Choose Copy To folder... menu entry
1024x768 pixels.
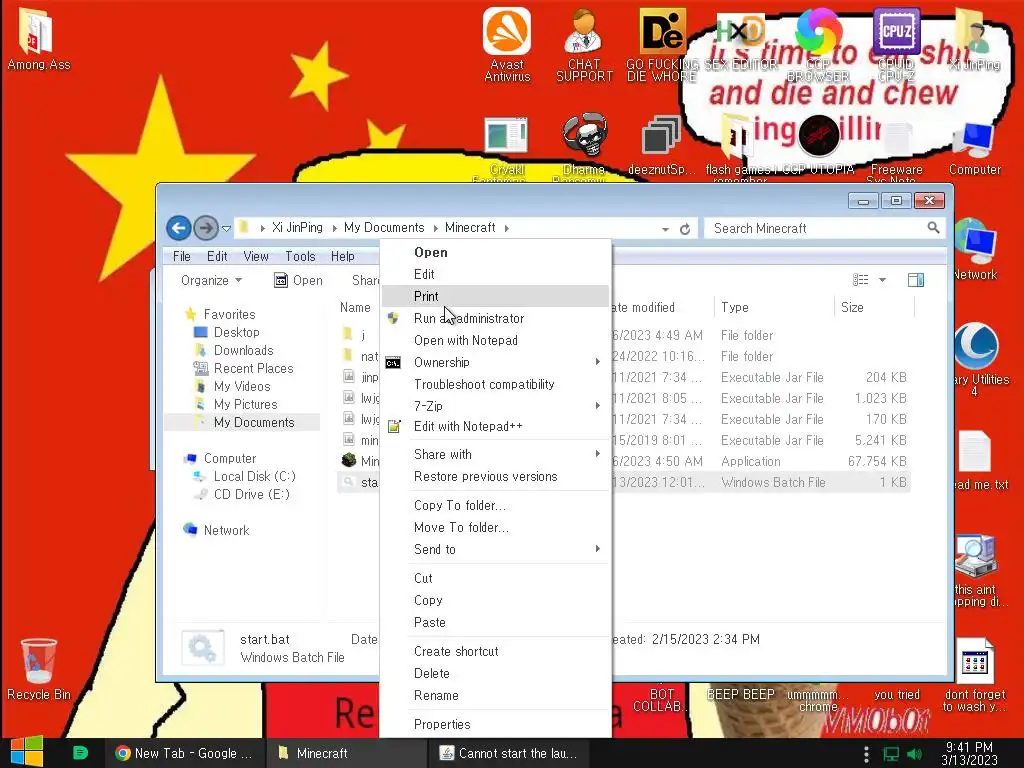point(495,505)
